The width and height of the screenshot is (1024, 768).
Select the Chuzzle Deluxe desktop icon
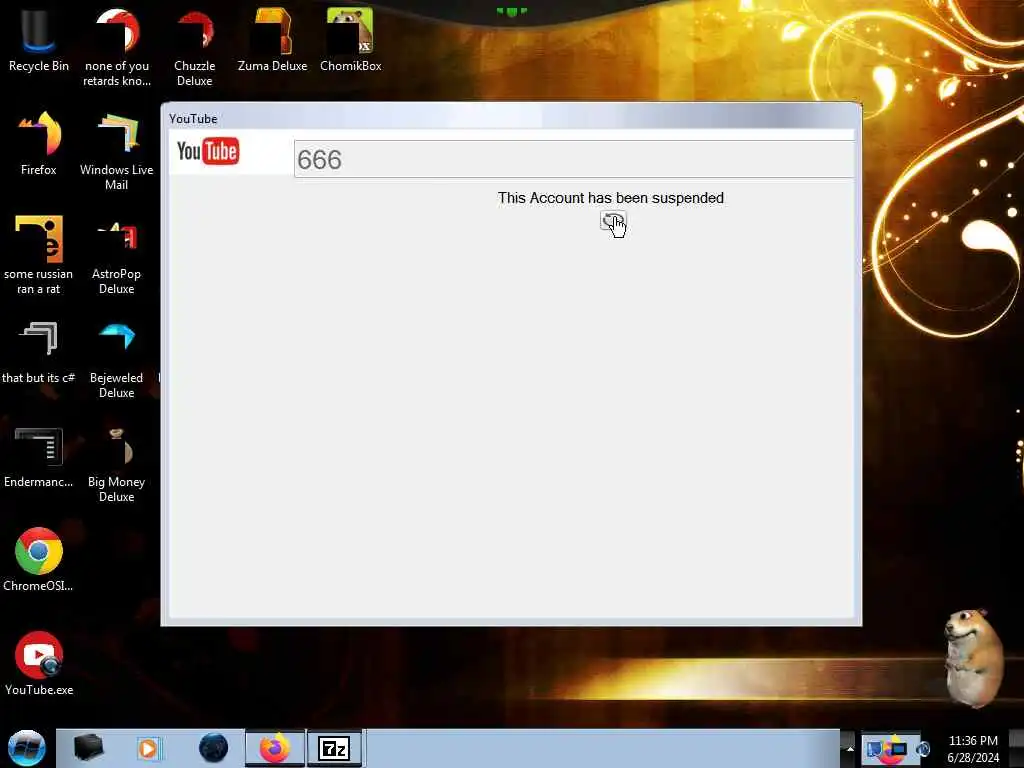point(195,47)
